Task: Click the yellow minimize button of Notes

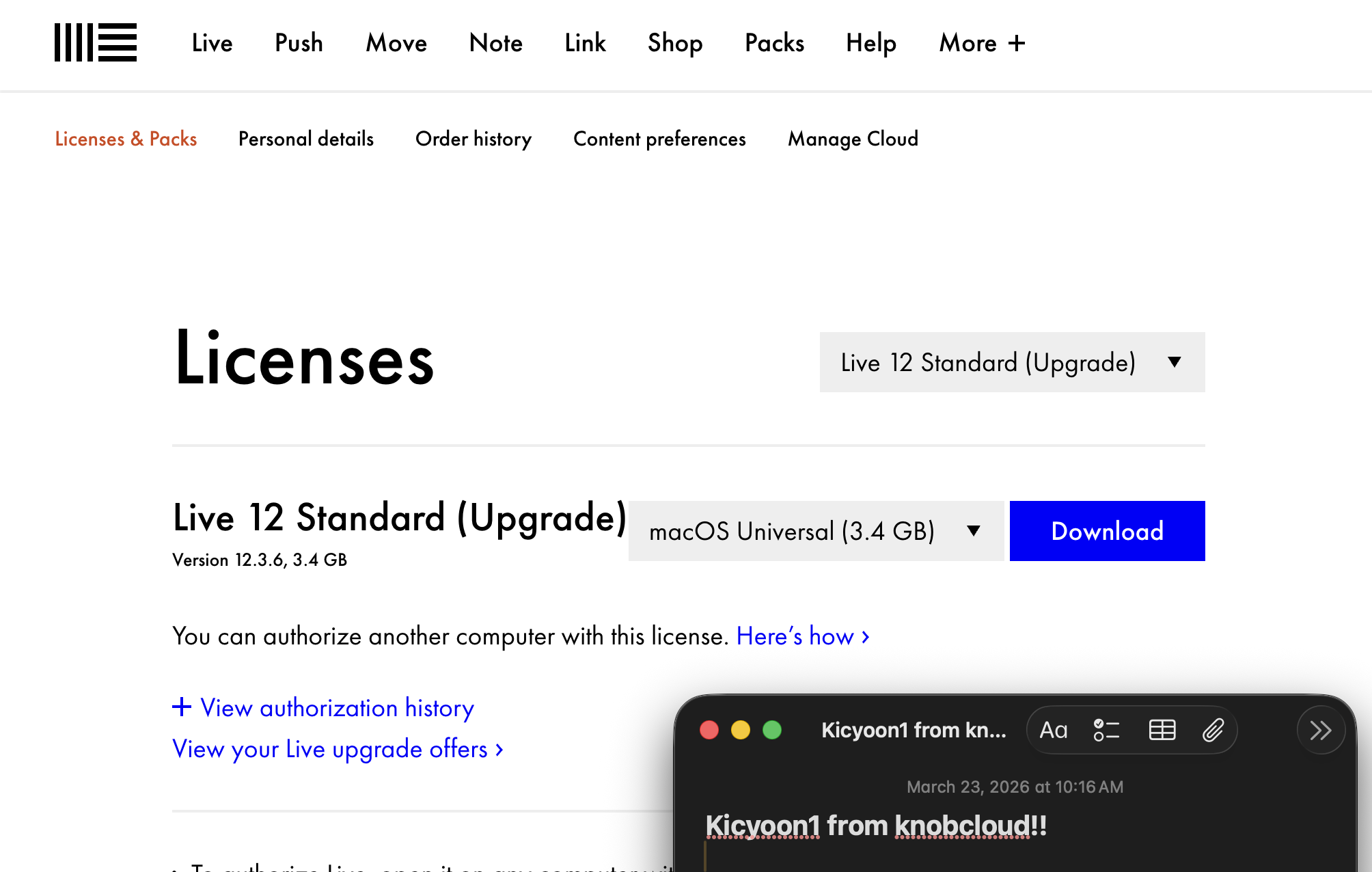Action: point(741,730)
